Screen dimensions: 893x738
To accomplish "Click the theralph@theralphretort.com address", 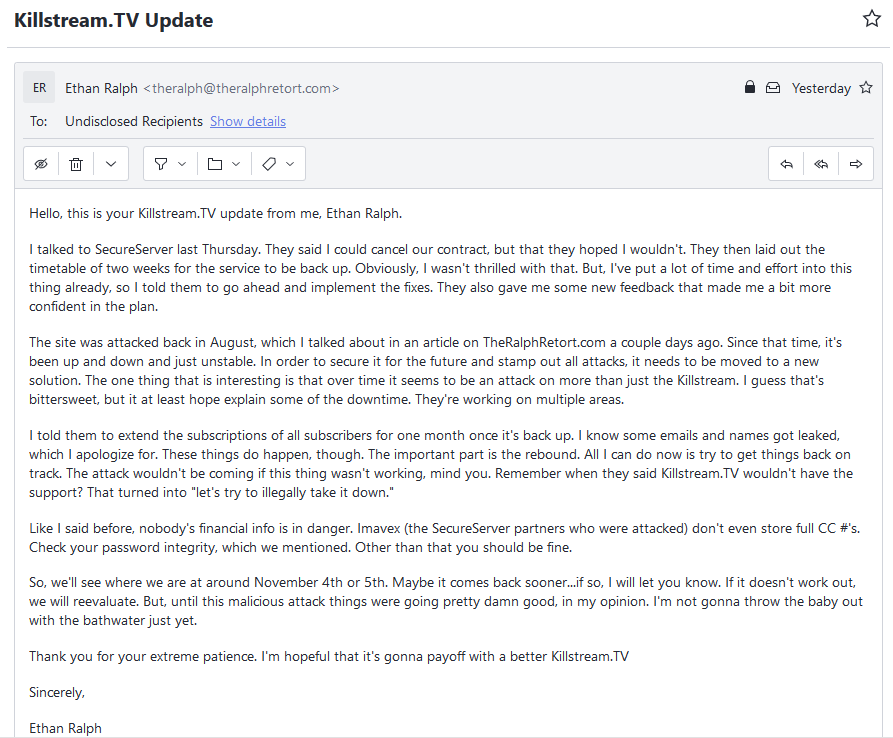I will [x=241, y=88].
